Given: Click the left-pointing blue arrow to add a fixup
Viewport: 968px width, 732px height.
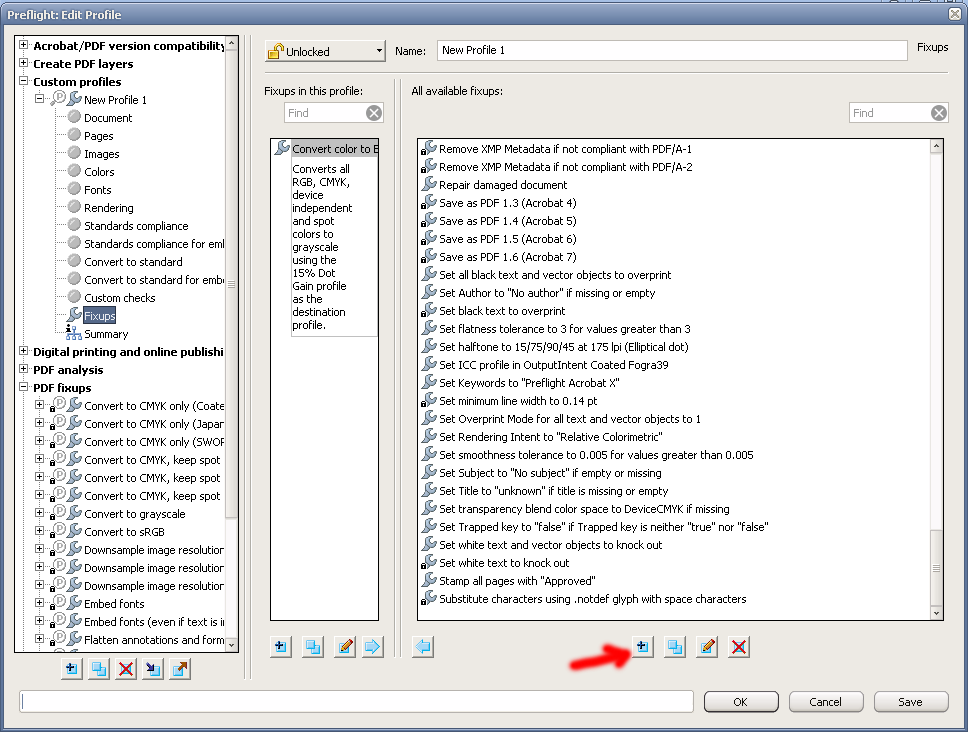Looking at the screenshot, I should 423,647.
